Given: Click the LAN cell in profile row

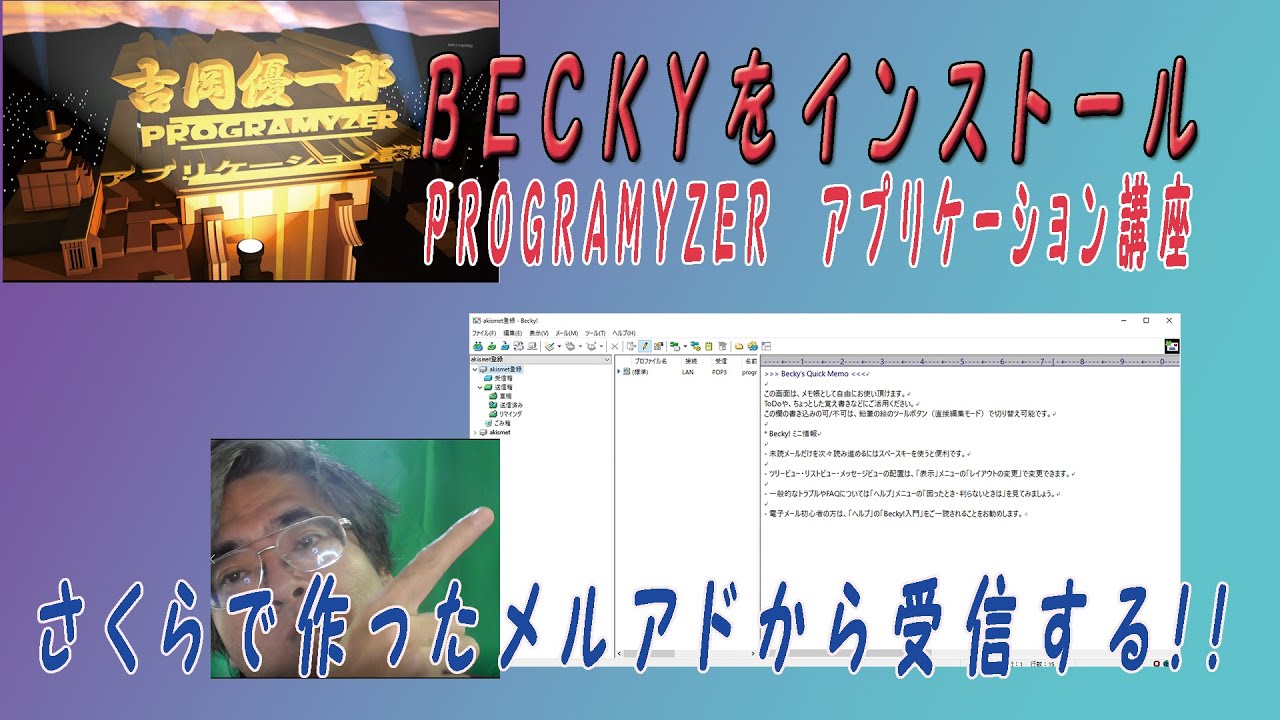Looking at the screenshot, I should [688, 372].
